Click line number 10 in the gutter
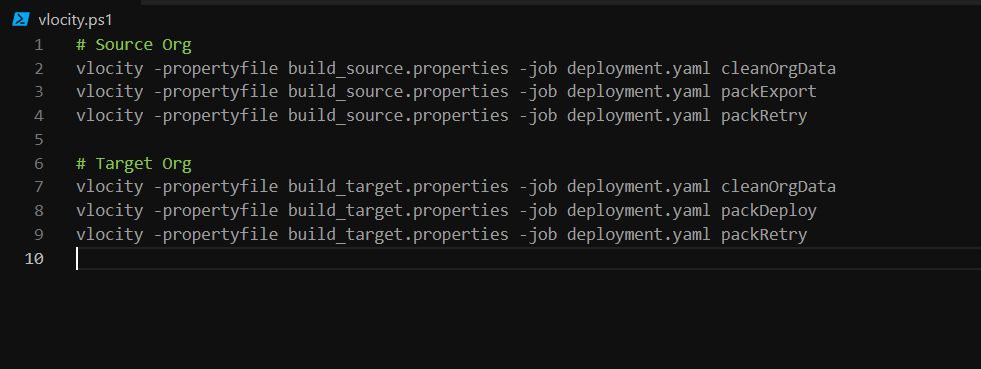 click(34, 258)
